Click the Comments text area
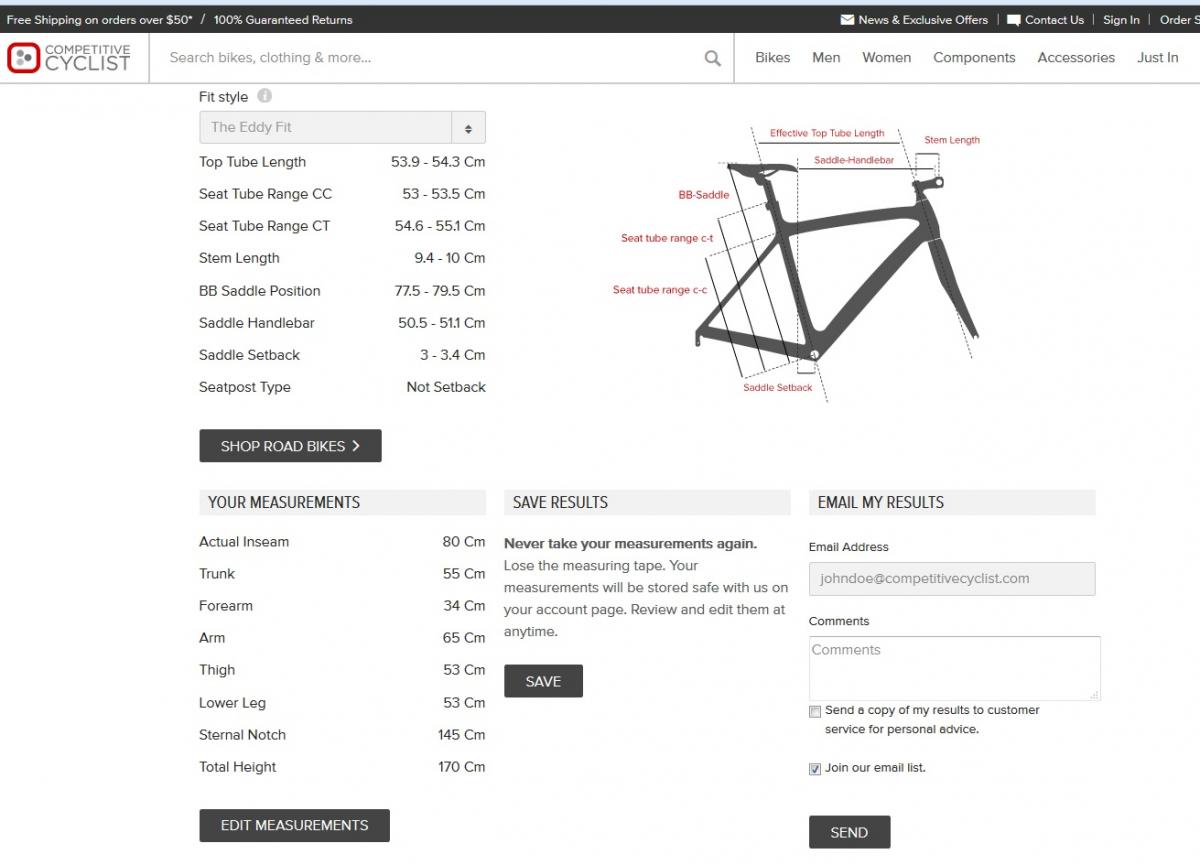 click(954, 668)
